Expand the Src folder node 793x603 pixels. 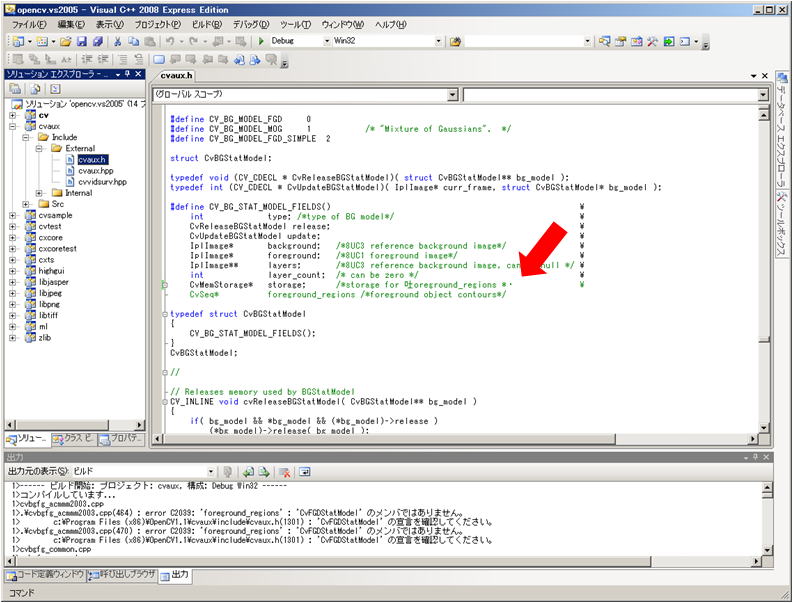[26, 204]
